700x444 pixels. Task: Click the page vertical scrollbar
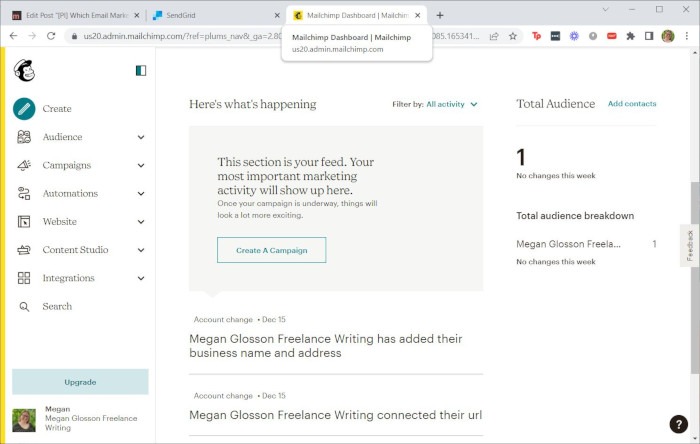click(x=695, y=277)
